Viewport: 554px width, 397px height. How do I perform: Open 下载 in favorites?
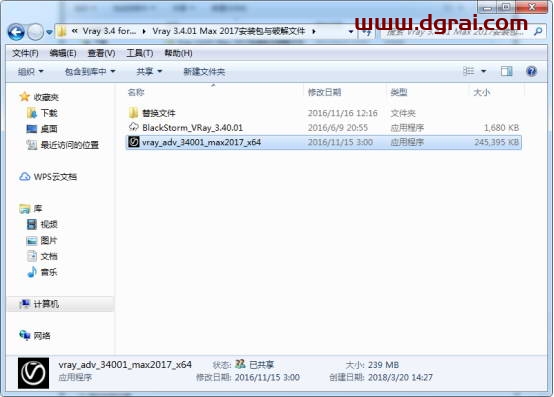coord(49,113)
